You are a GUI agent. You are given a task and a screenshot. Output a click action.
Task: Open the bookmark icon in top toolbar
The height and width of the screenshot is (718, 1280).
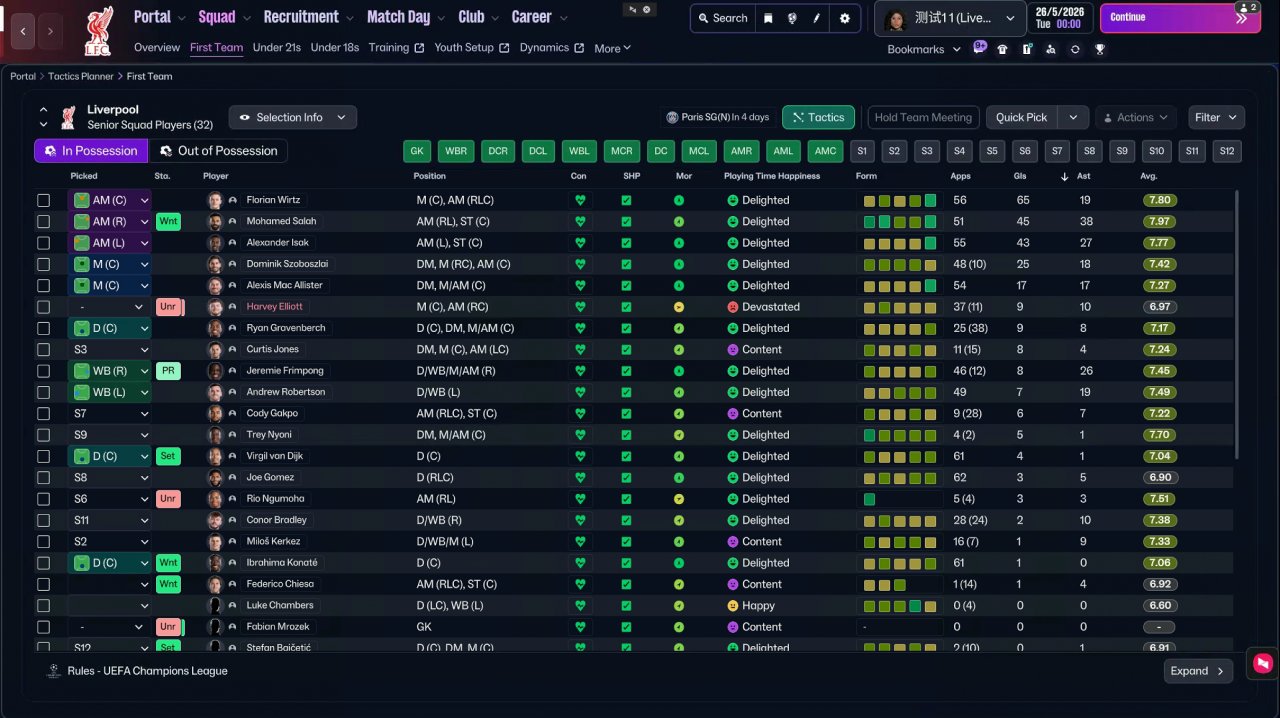point(768,18)
